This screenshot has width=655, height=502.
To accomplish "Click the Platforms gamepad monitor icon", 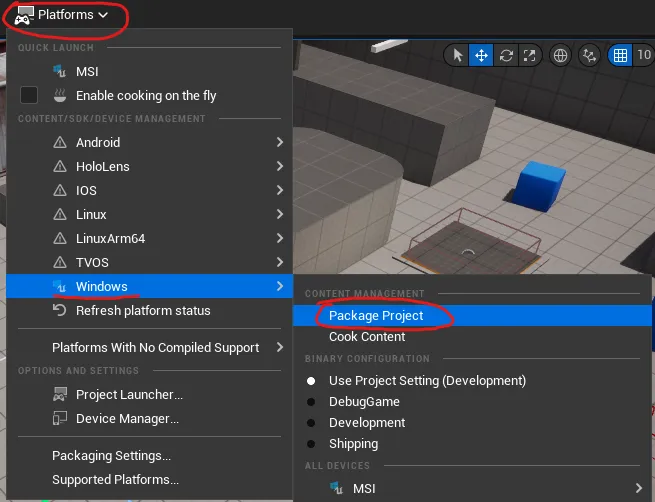I will click(24, 16).
